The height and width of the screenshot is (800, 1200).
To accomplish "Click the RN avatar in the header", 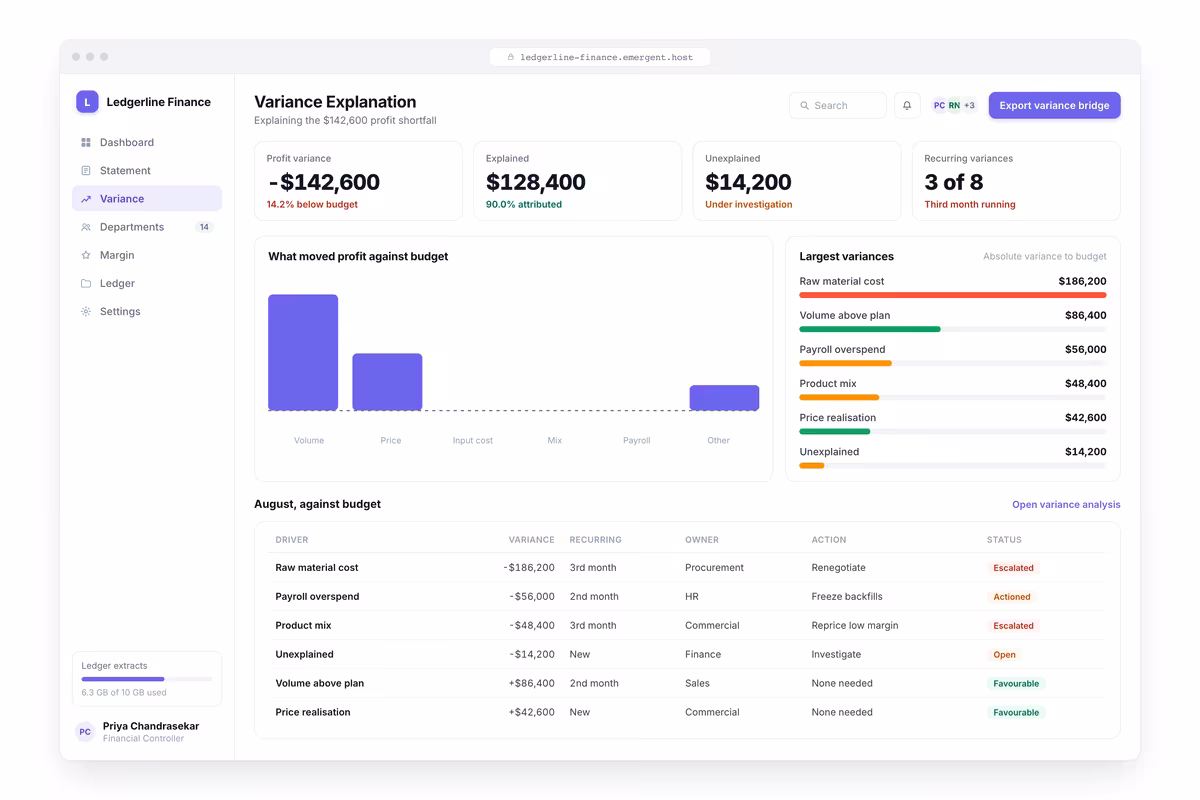I will [x=954, y=105].
